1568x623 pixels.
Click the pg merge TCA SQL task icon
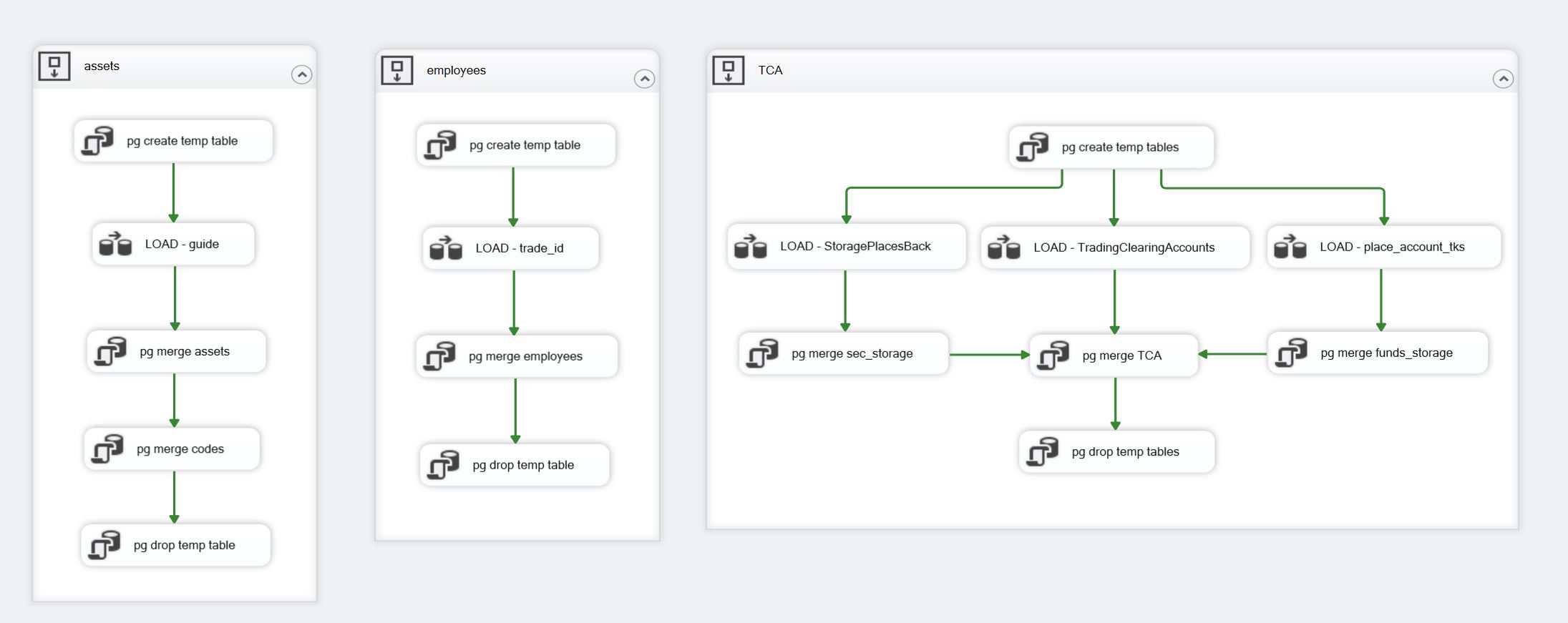tap(1053, 355)
